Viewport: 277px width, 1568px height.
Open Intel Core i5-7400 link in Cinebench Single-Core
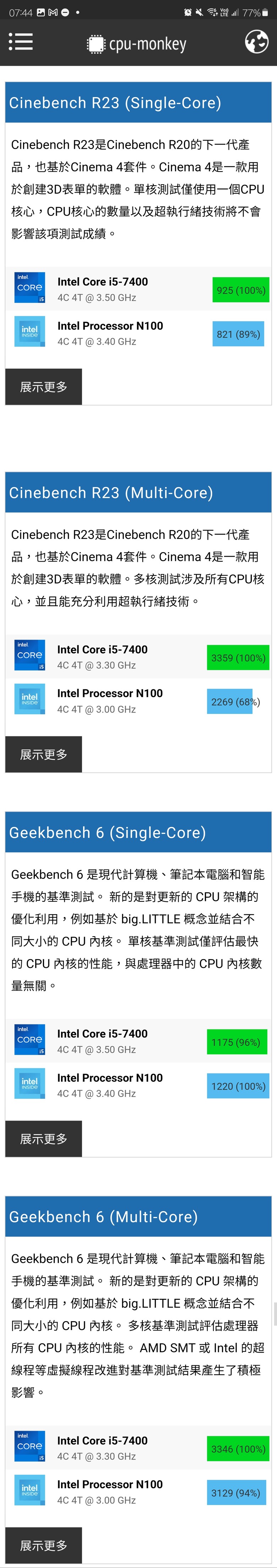103,282
